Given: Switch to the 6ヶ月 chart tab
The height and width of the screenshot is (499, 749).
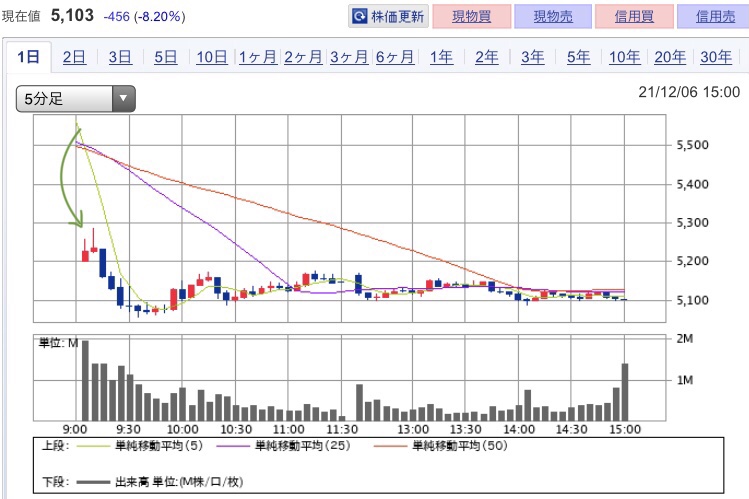Looking at the screenshot, I should [395, 57].
